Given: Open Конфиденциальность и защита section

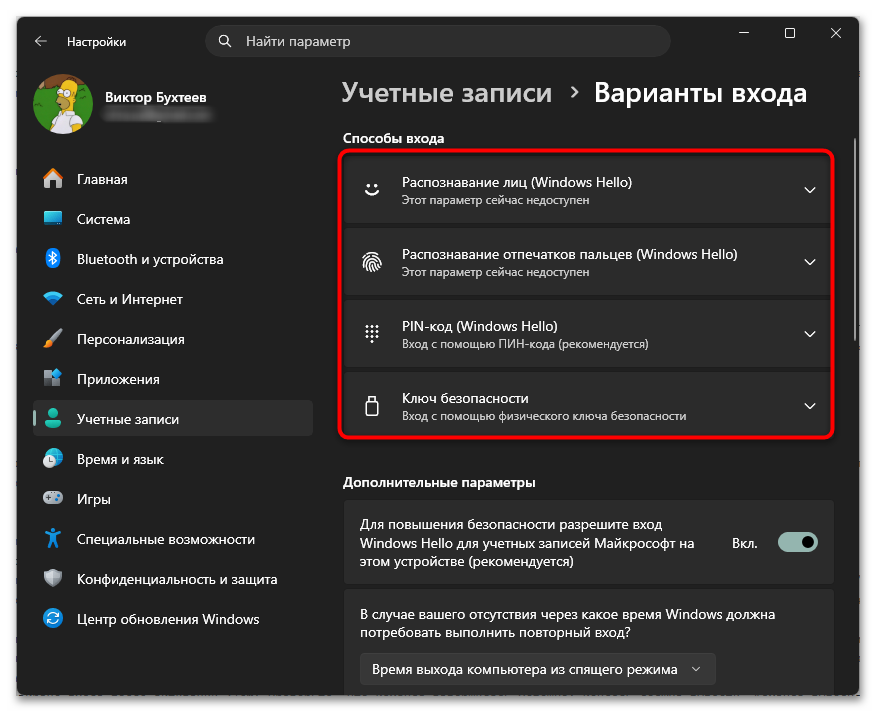Looking at the screenshot, I should click(x=173, y=578).
